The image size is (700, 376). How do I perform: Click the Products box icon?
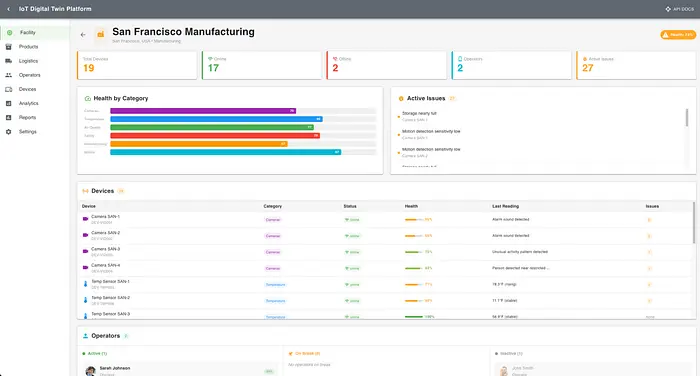(8, 47)
